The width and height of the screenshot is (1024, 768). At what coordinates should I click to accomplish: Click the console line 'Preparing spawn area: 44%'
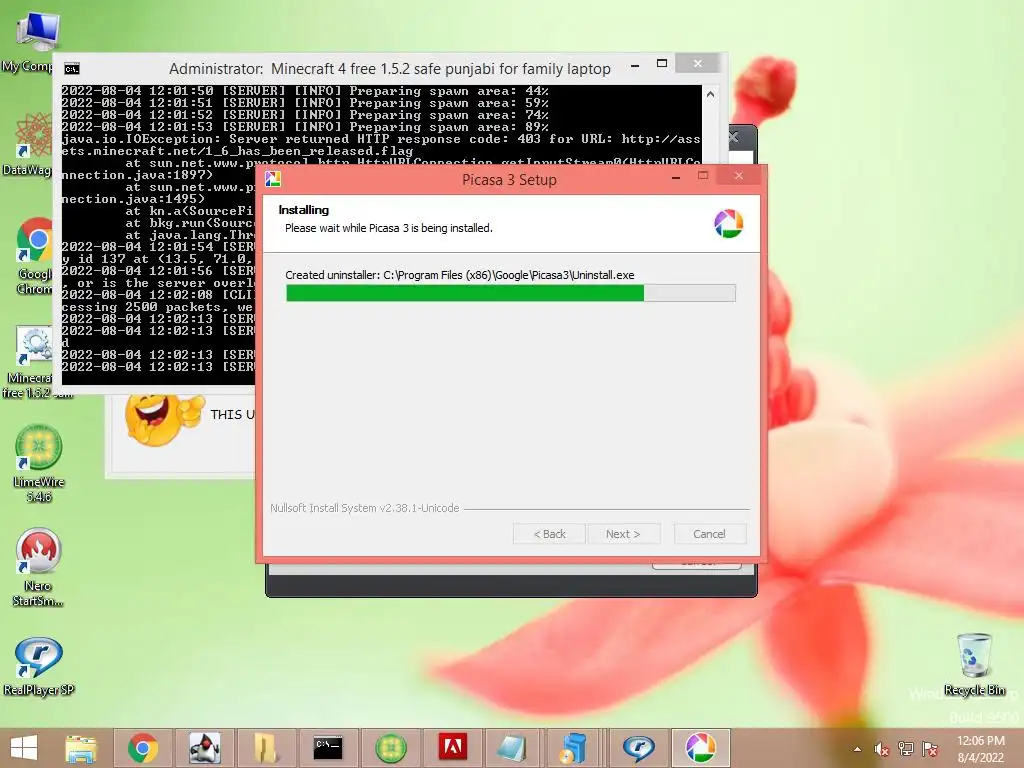tap(305, 91)
